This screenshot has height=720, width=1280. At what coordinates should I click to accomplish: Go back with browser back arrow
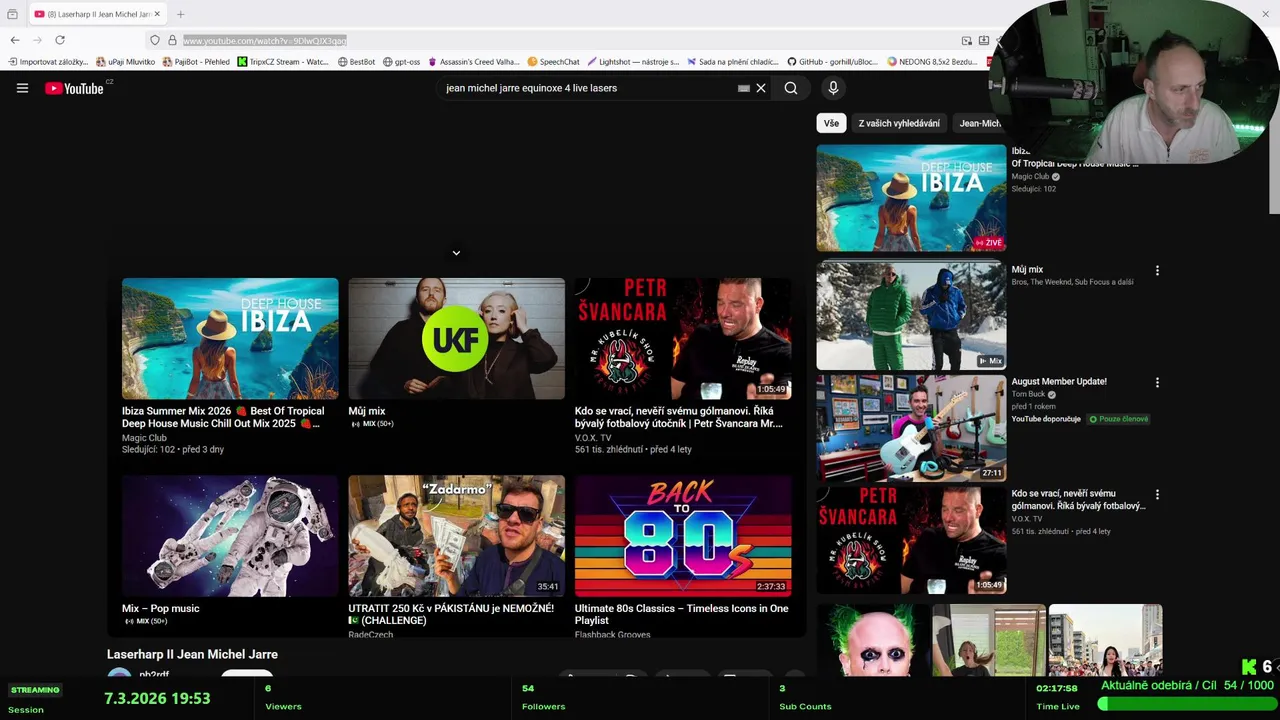coord(15,40)
